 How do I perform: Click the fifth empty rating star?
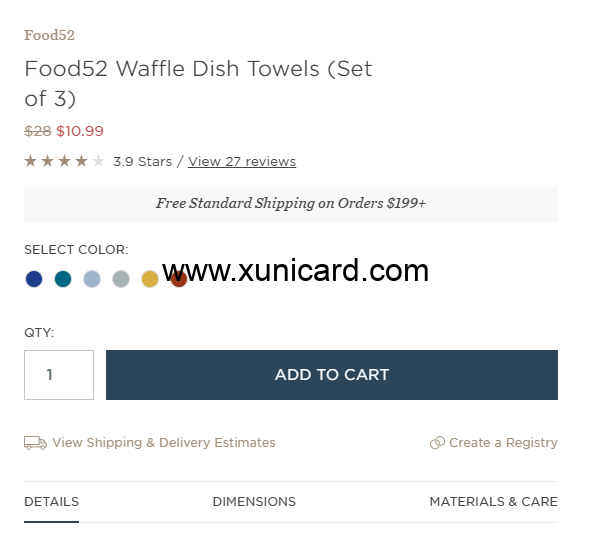[99, 161]
